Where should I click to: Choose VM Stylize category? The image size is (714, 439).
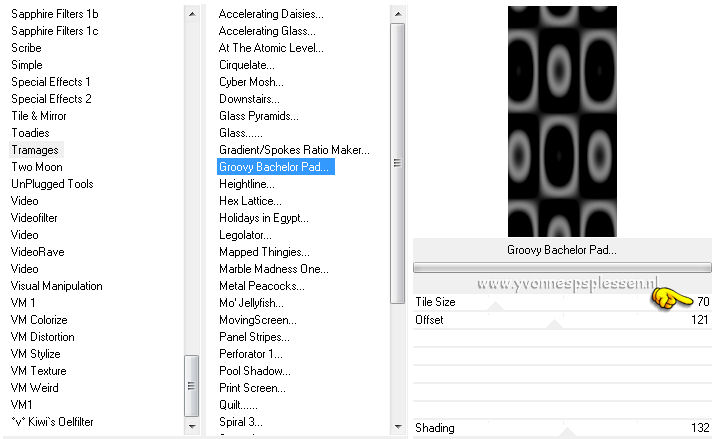pos(36,354)
